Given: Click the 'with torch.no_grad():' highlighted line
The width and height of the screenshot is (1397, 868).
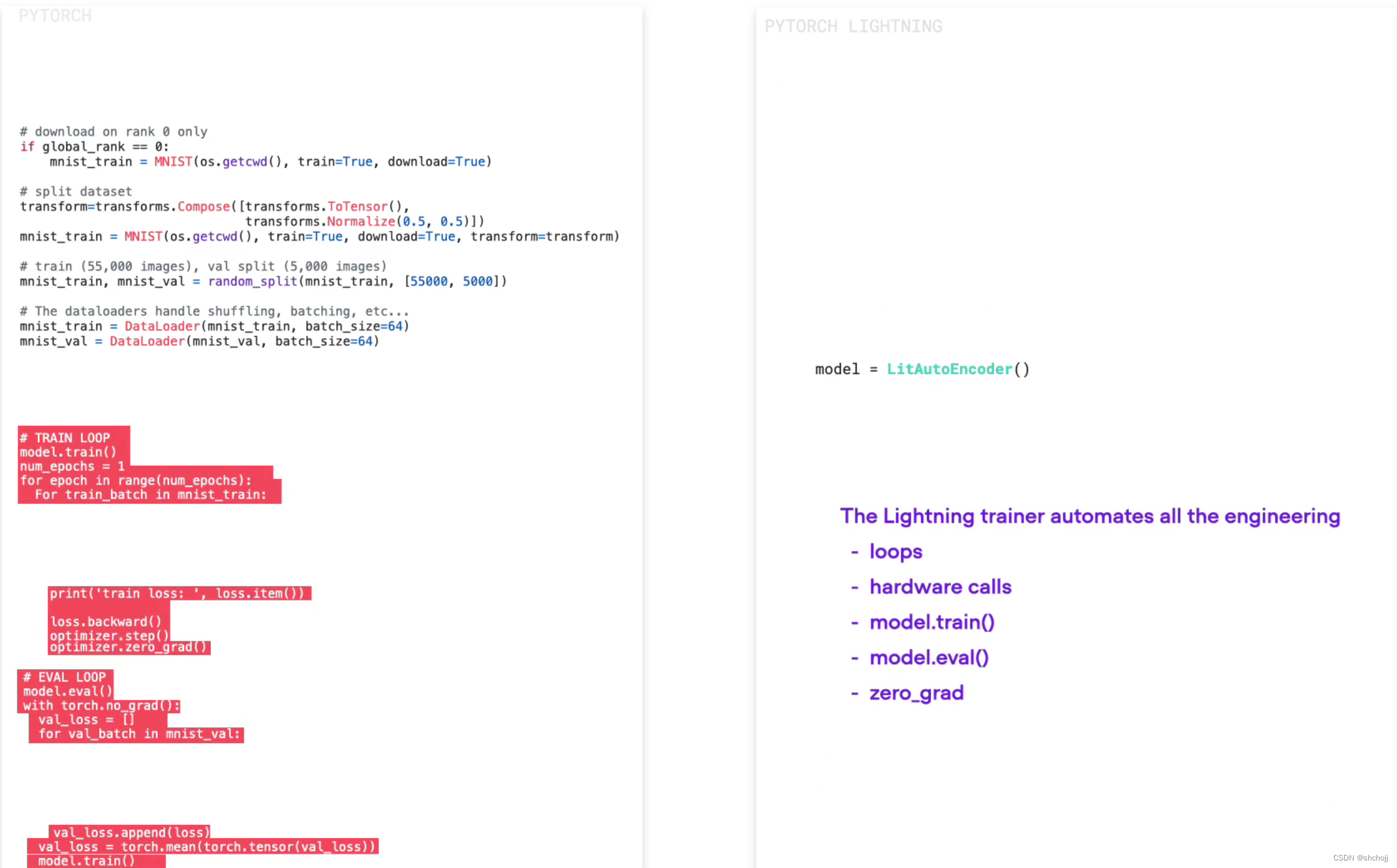Looking at the screenshot, I should [x=101, y=706].
